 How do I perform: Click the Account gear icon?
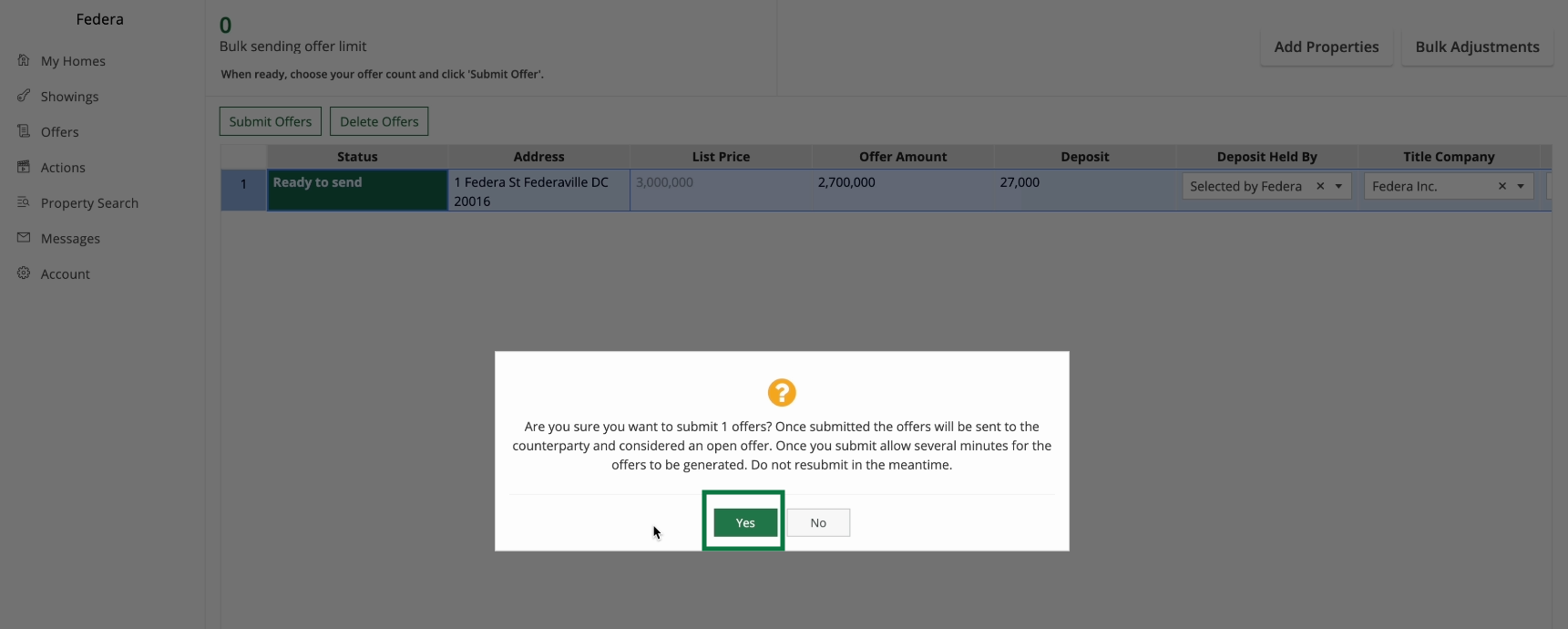(24, 273)
